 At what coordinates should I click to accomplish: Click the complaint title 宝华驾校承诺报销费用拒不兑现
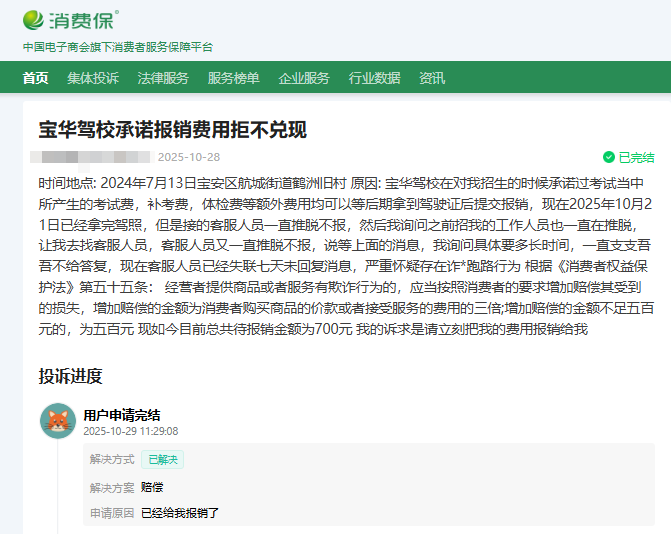tap(172, 130)
